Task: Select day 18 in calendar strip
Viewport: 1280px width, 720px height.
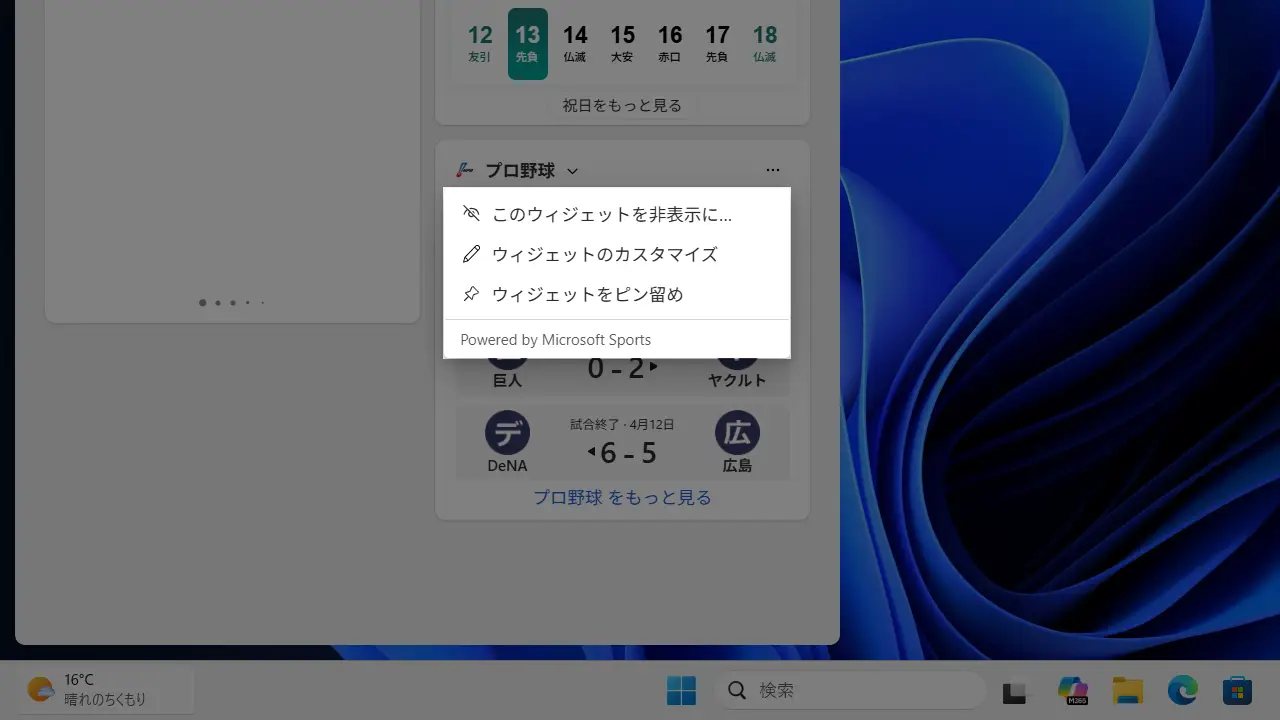Action: coord(765,44)
